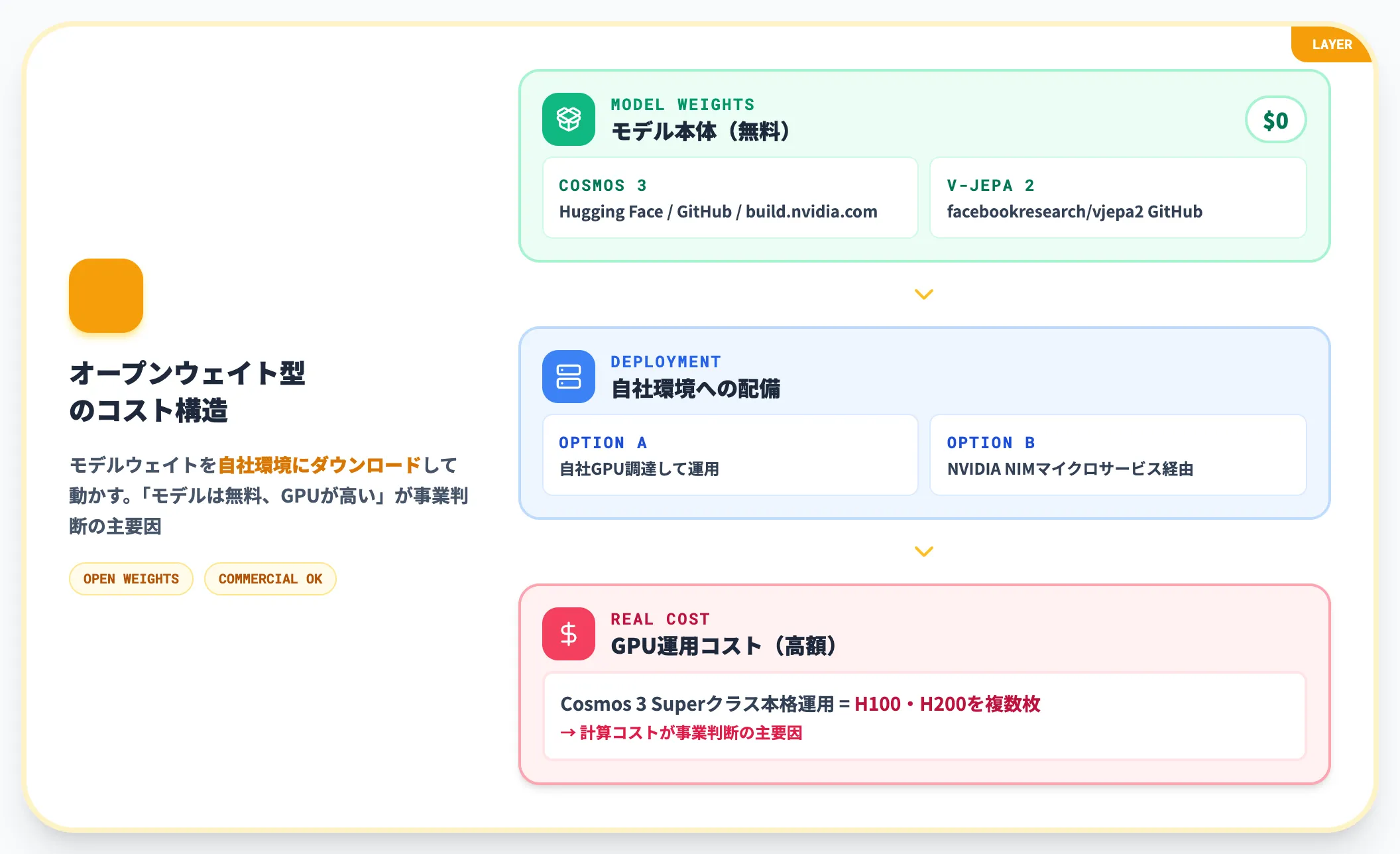Click the text 'NVIDIA NIMマイクロサービス経由'
The width and height of the screenshot is (1400, 854).
[x=1070, y=469]
